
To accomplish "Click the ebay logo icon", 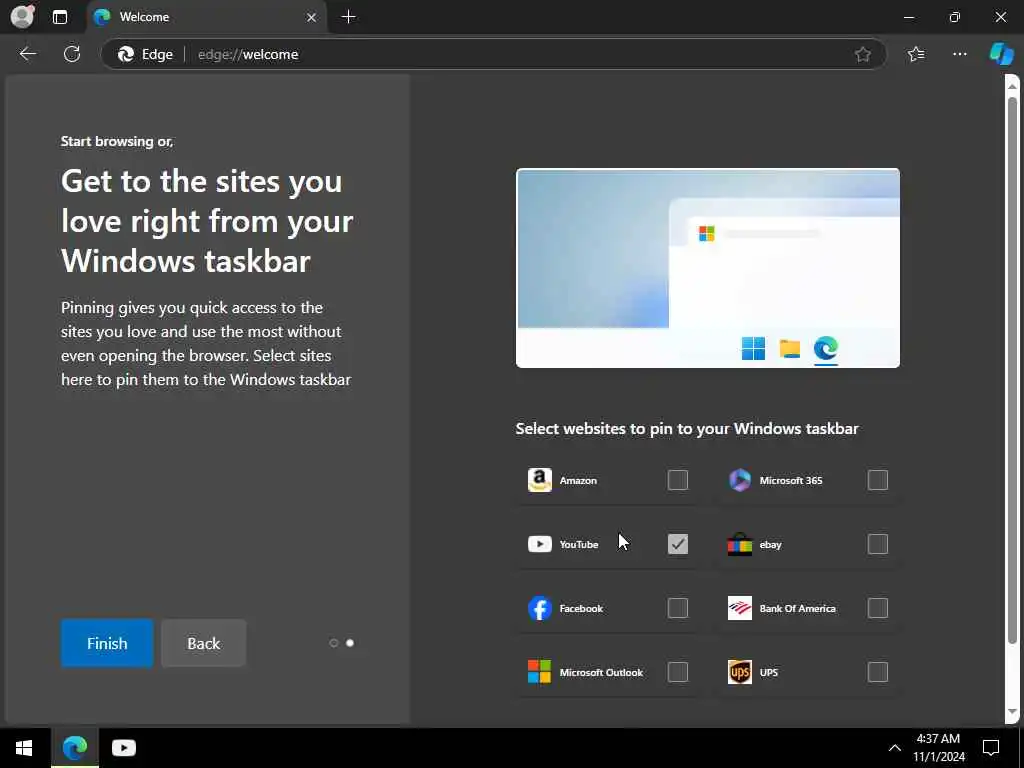I will tap(739, 544).
